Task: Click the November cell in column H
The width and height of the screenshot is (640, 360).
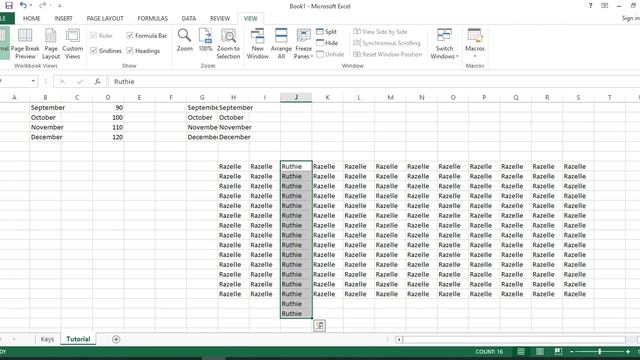Action: coord(233,127)
